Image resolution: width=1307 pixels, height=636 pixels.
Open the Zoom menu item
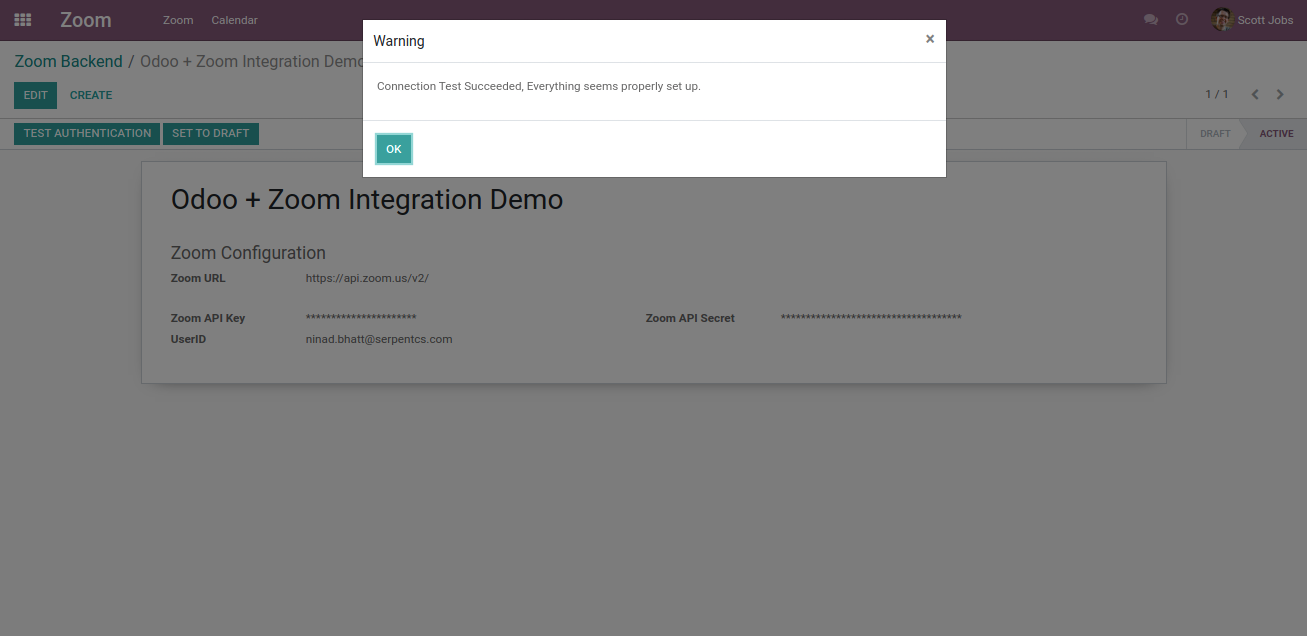(178, 20)
